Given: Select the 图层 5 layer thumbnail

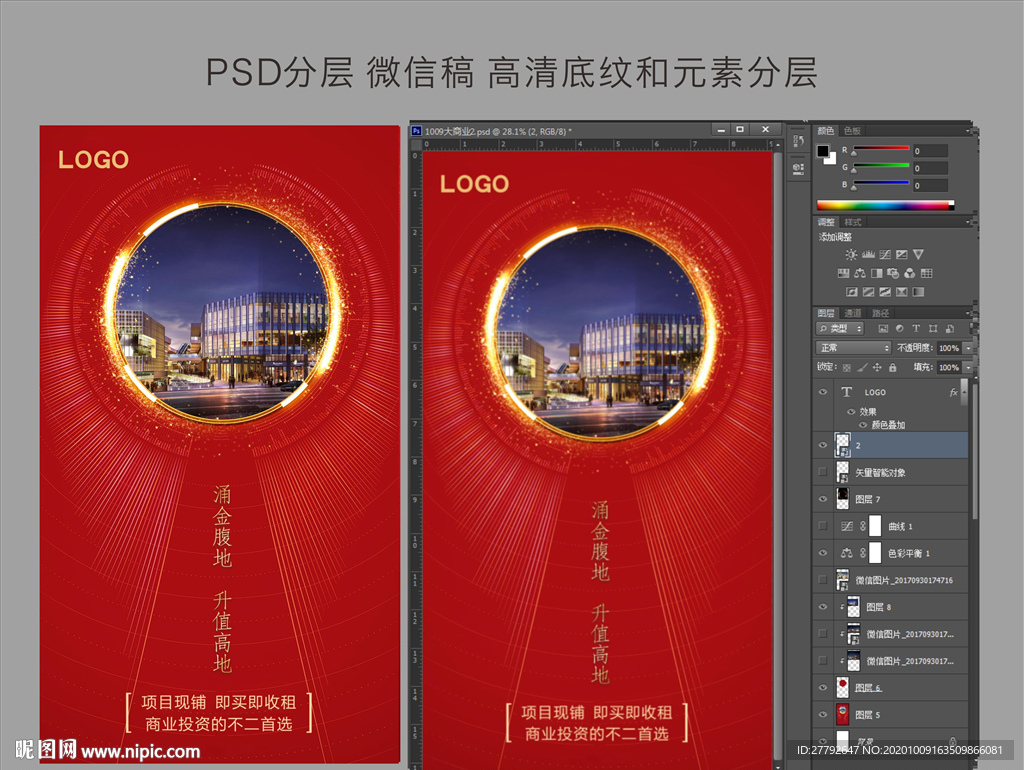Looking at the screenshot, I should pos(842,714).
